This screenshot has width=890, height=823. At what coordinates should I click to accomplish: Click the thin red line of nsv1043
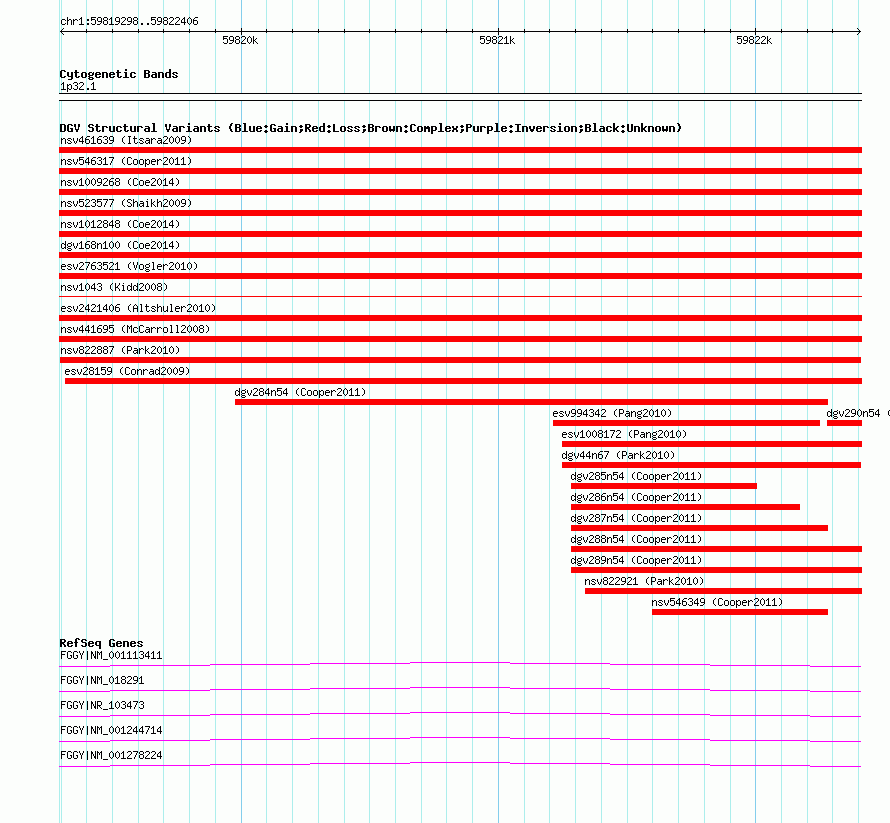[x=460, y=296]
